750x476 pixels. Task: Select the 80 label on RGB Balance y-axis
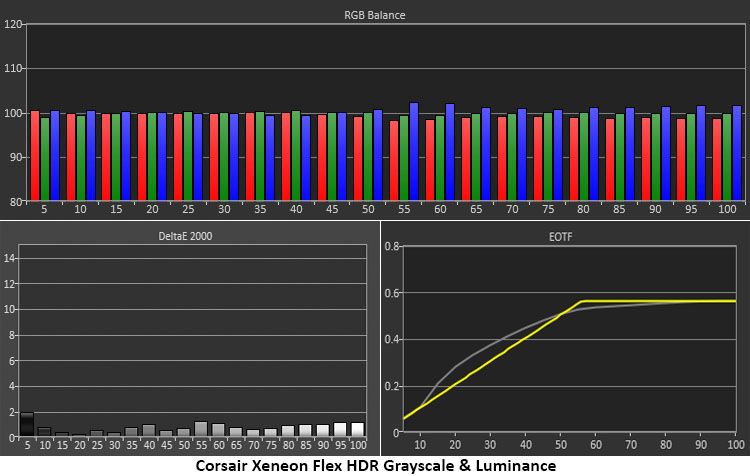[16, 202]
